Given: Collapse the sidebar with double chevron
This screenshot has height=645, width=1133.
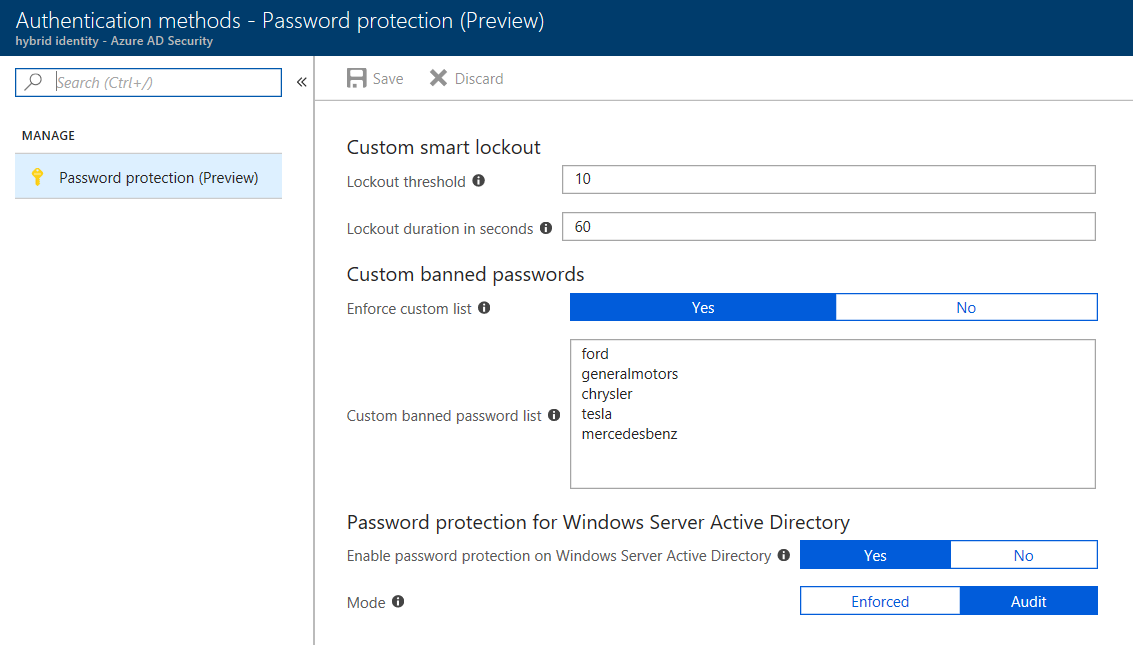Looking at the screenshot, I should [301, 82].
